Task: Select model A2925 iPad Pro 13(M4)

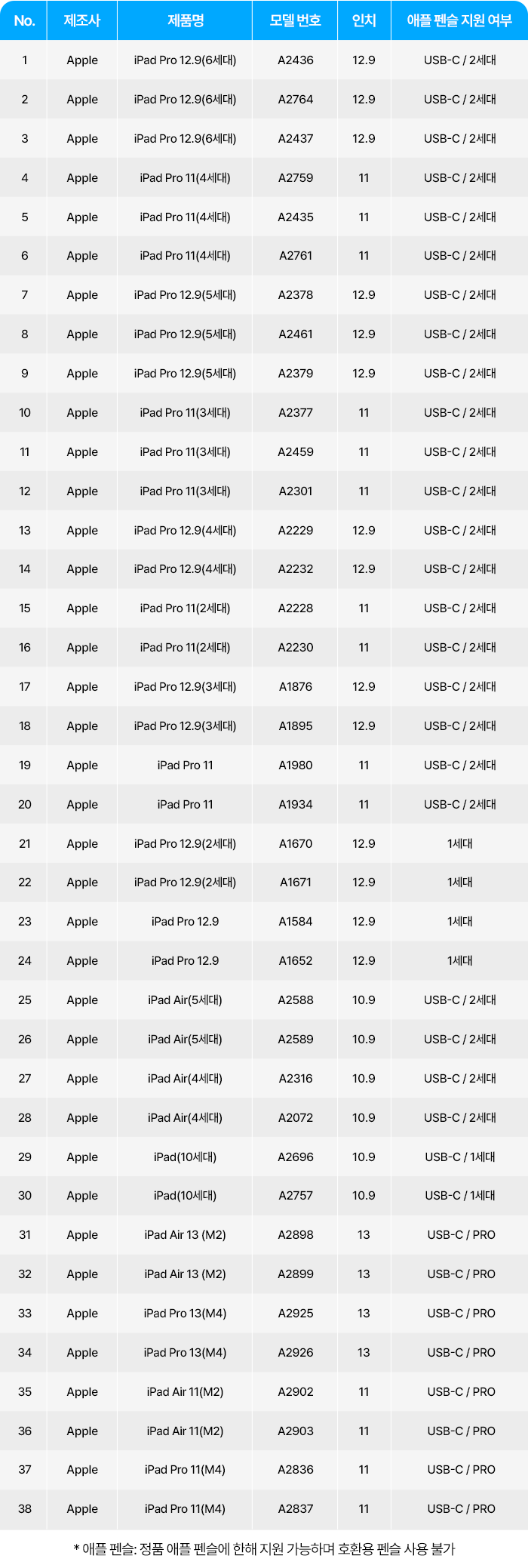Action: point(296,1314)
